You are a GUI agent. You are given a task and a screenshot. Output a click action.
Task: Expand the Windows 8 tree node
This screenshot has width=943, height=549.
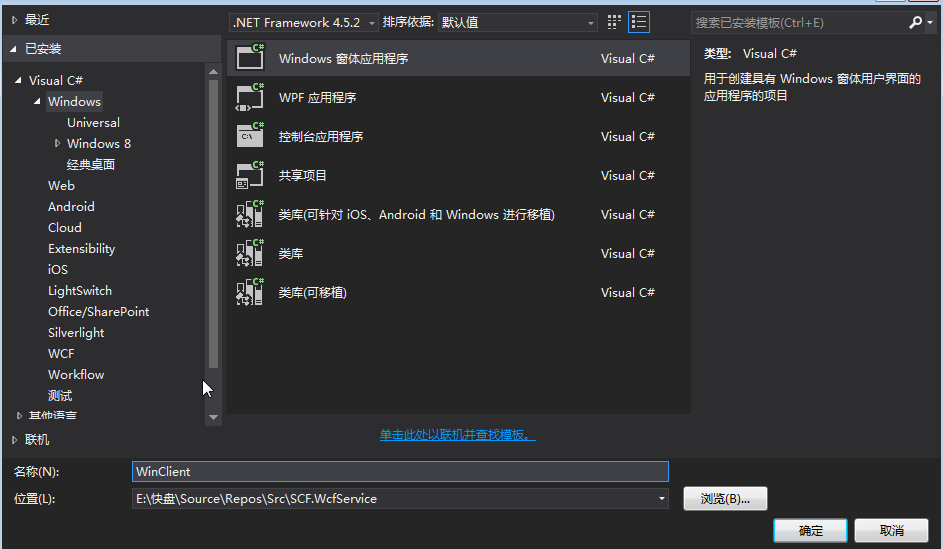pyautogui.click(x=57, y=143)
